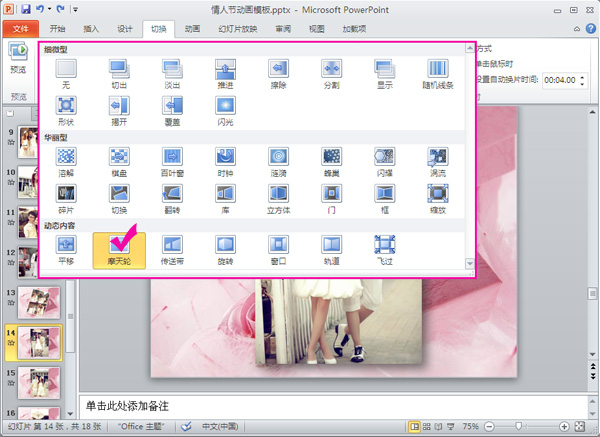The width and height of the screenshot is (600, 437).
Task: Choose the 窗口 window transition
Action: 278,251
